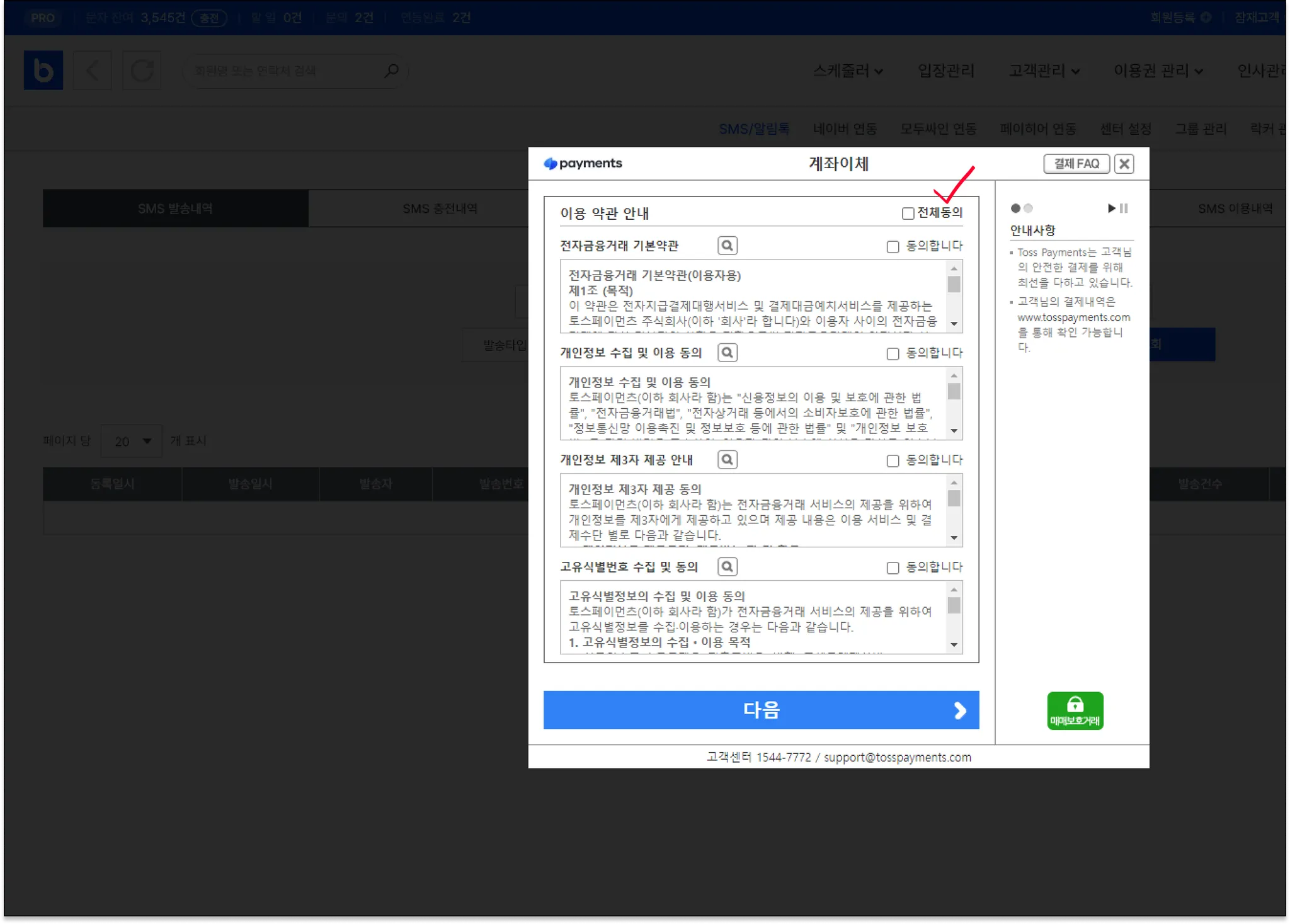This screenshot has height=924, width=1290.
Task: Click the blue 다음 button
Action: (x=761, y=710)
